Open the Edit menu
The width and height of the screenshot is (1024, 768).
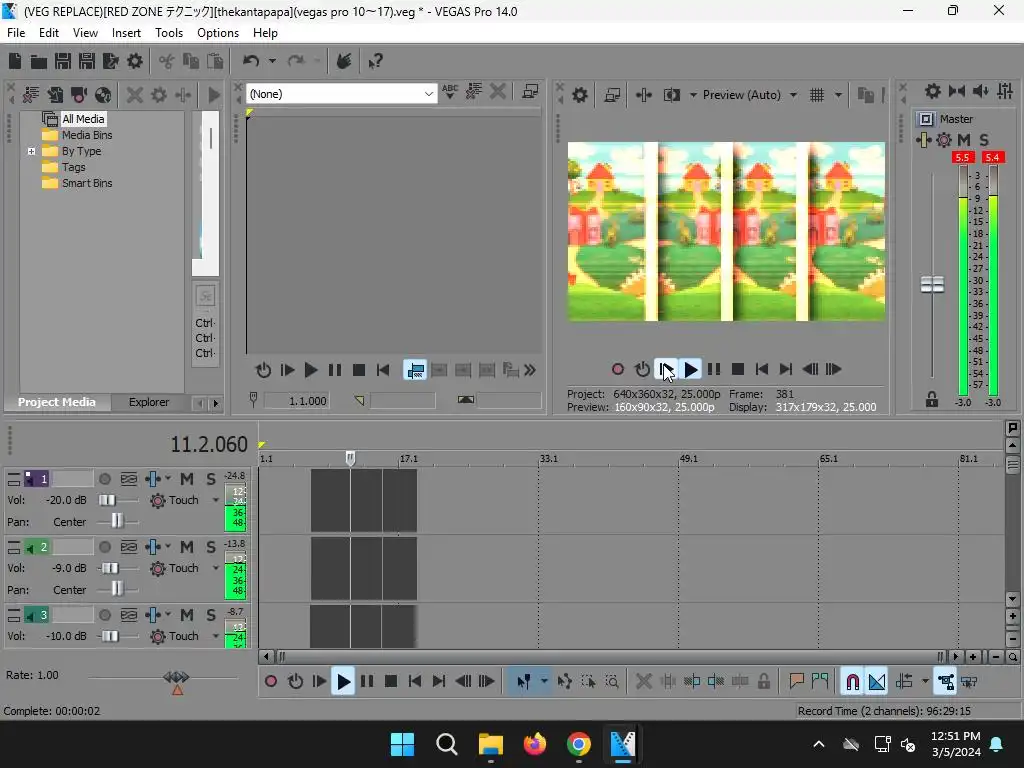pos(48,33)
